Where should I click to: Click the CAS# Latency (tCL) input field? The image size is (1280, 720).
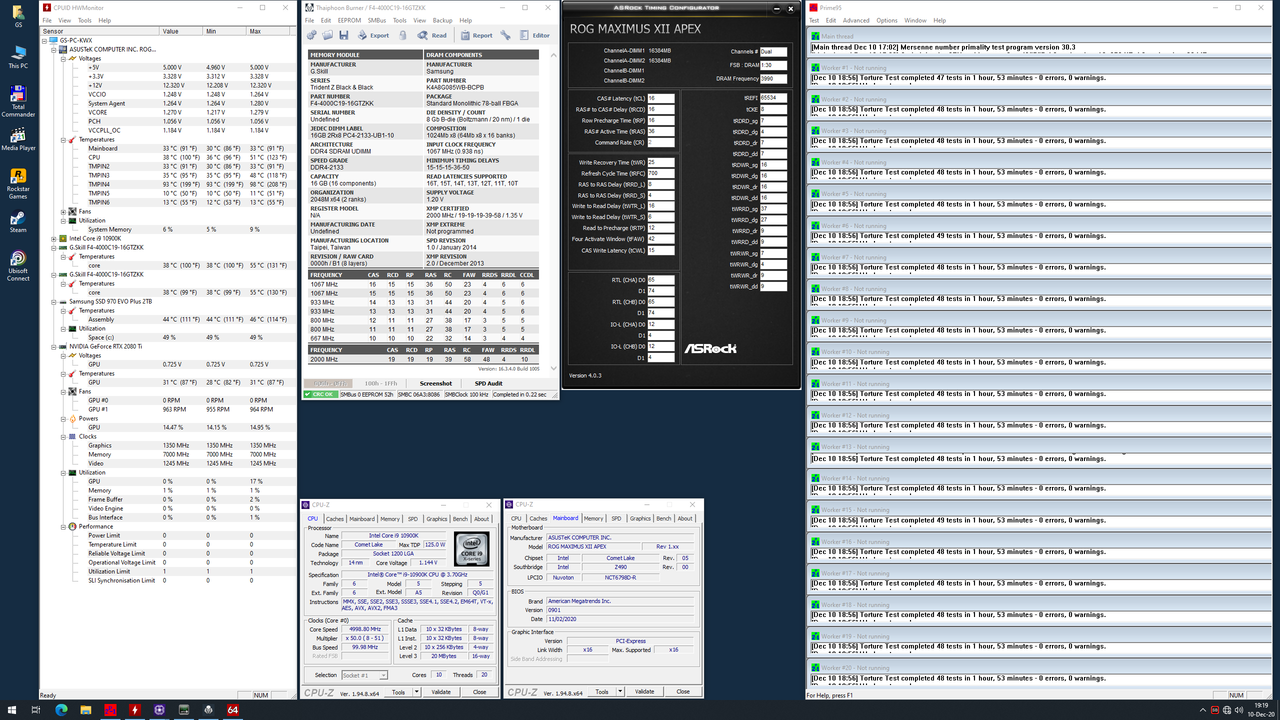659,98
